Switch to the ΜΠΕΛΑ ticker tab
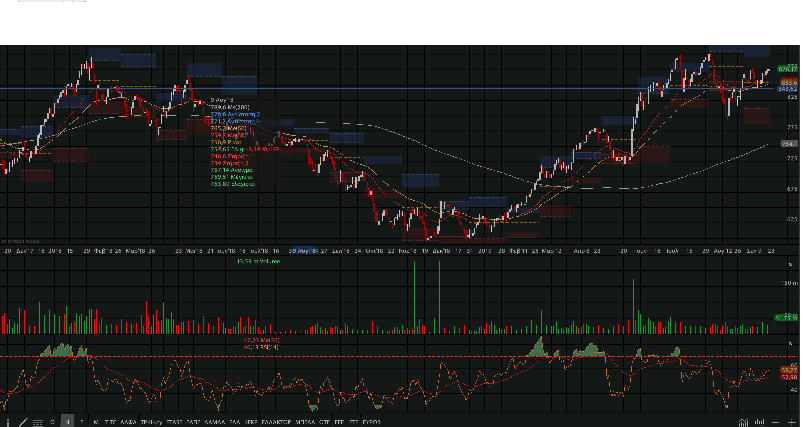The width and height of the screenshot is (803, 427). pyautogui.click(x=305, y=422)
